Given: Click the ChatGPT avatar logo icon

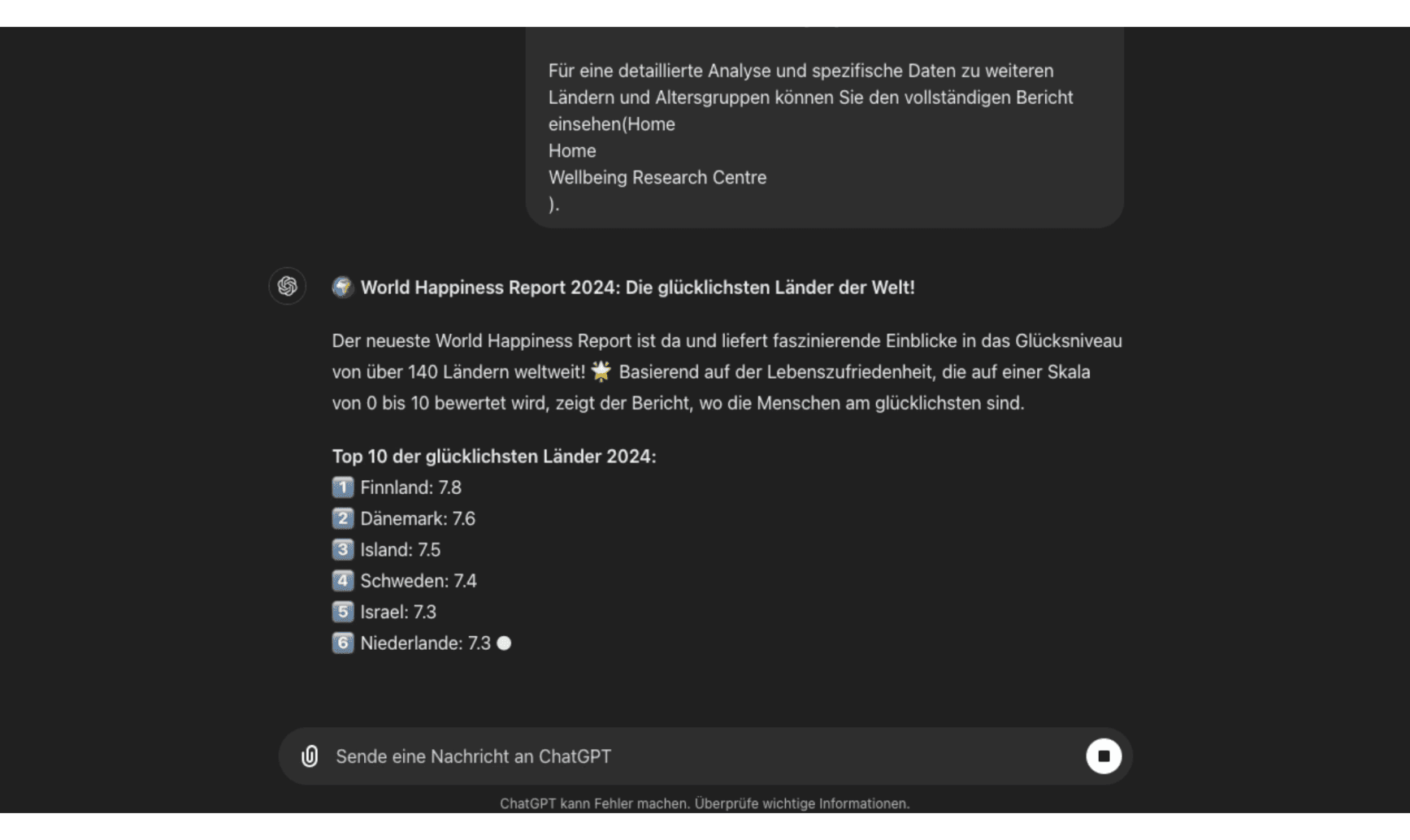Looking at the screenshot, I should pos(288,286).
